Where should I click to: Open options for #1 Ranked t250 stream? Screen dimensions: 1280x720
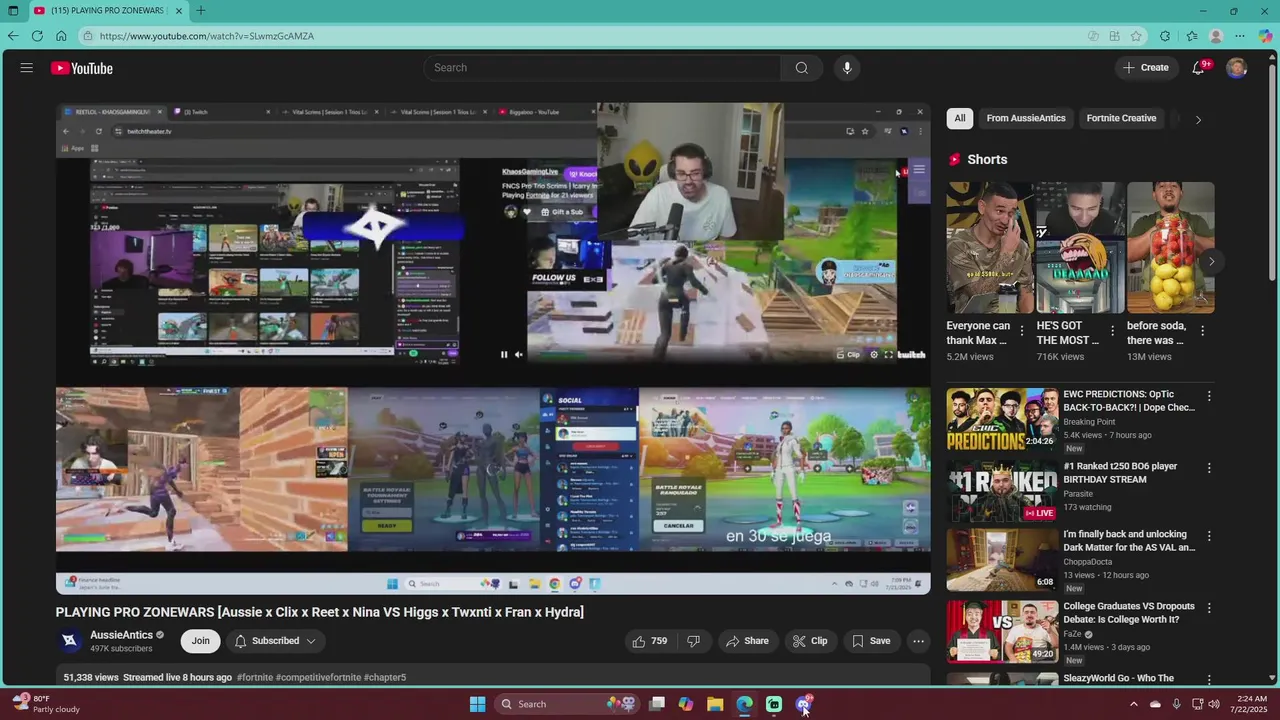click(x=1209, y=468)
